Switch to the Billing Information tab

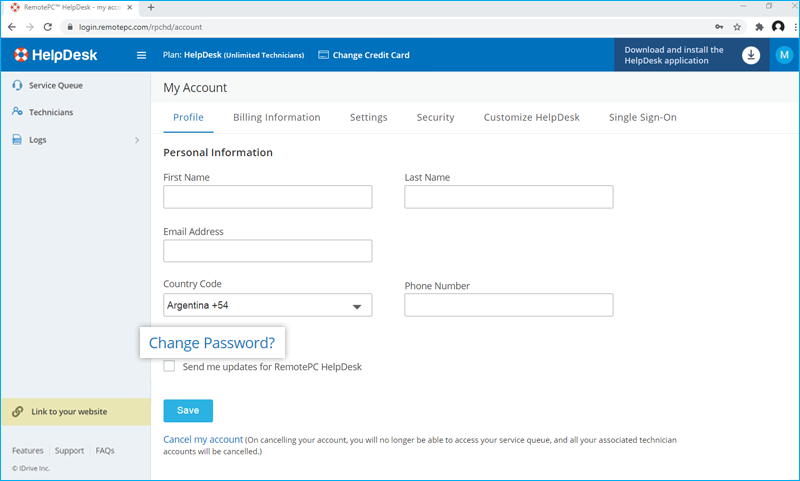pos(276,117)
